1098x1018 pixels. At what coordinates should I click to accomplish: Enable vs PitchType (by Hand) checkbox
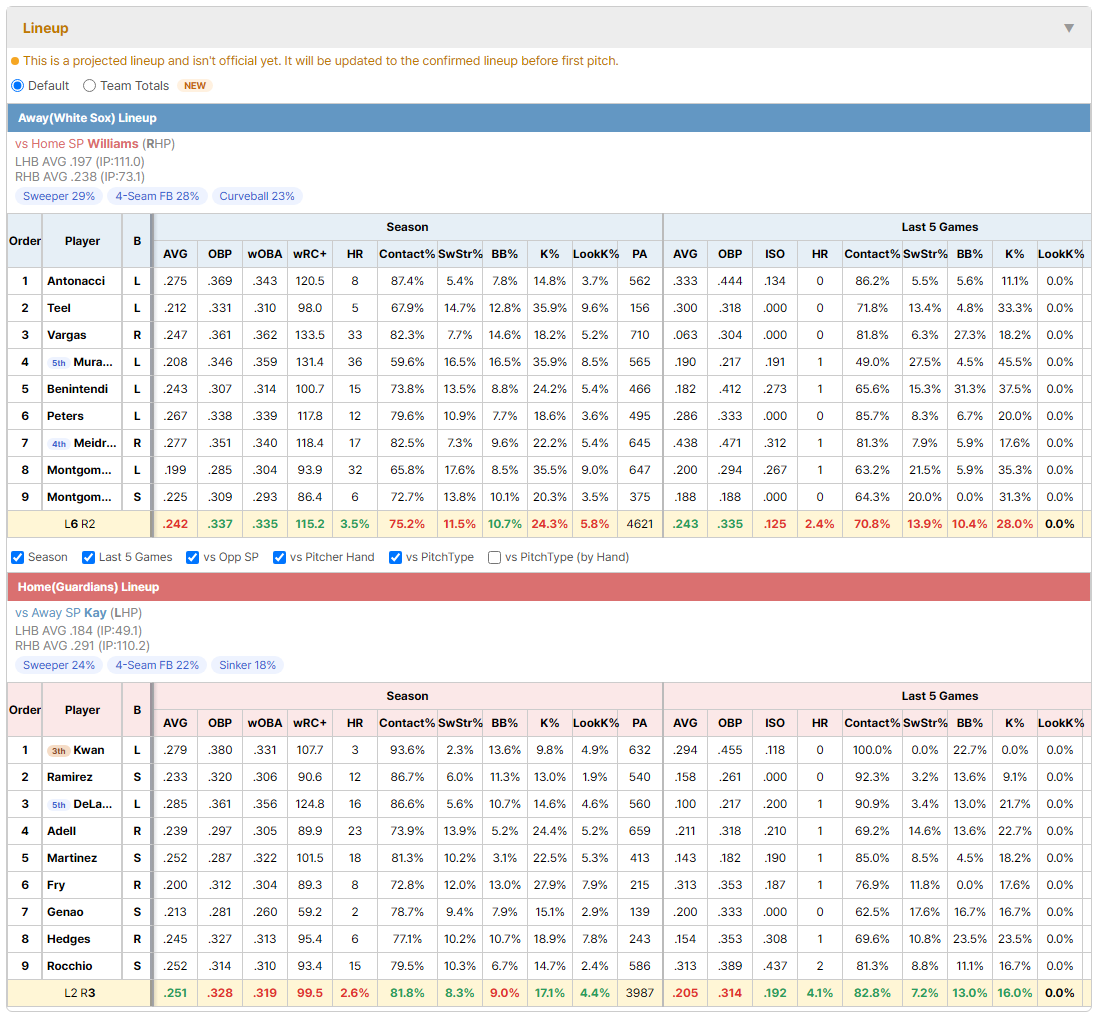point(494,557)
